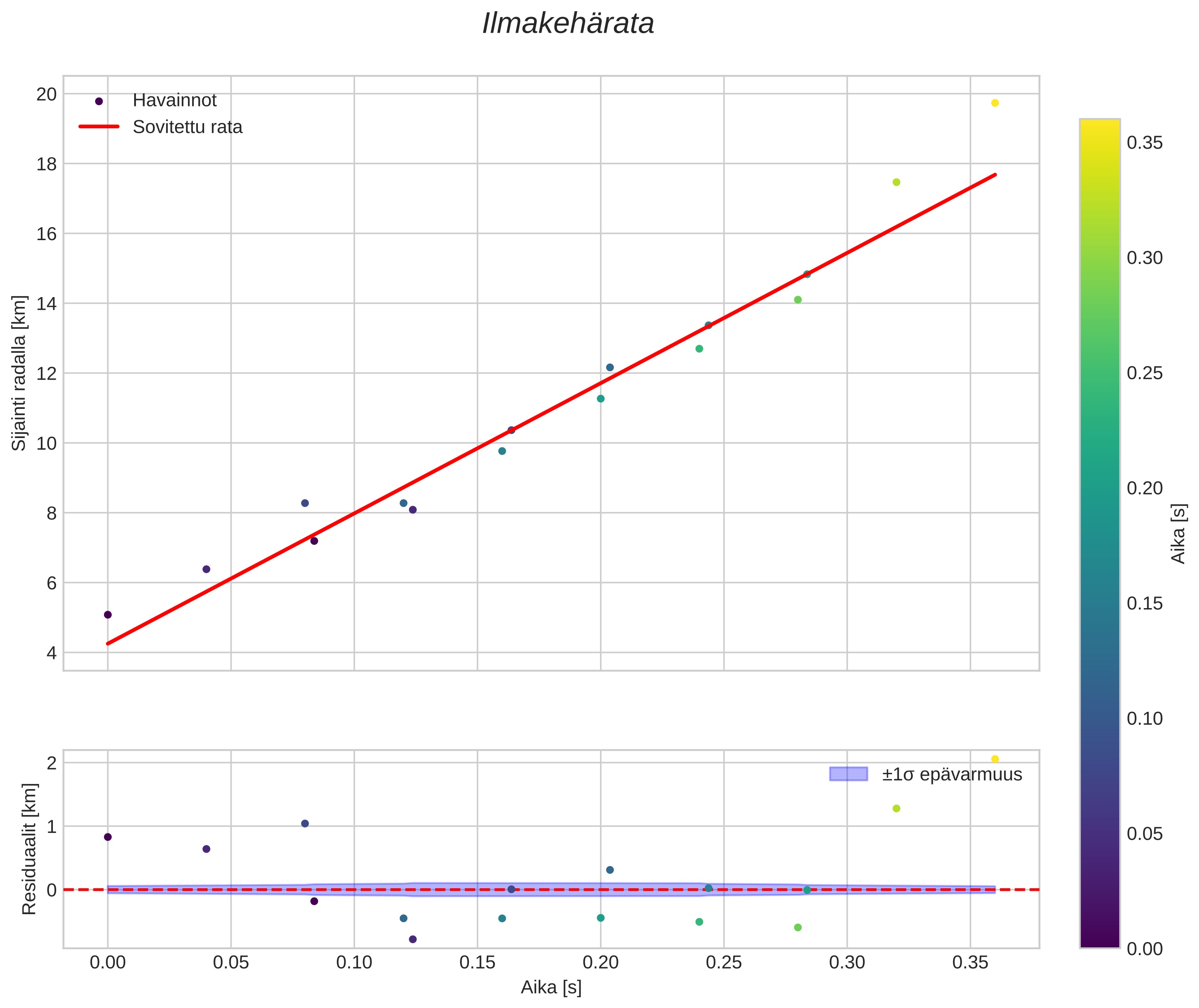Screen dimensions: 1199x1008
Task: Click the yellow-green point near 17.5 km
Action: [x=896, y=182]
